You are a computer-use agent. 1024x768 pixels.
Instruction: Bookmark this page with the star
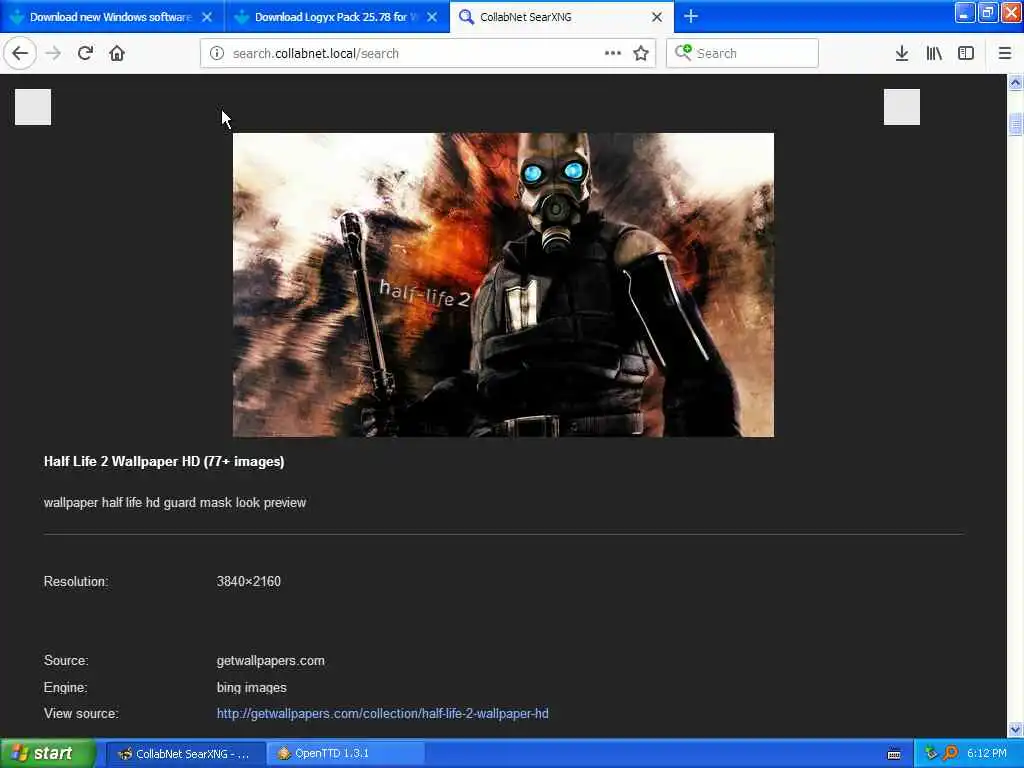(641, 53)
